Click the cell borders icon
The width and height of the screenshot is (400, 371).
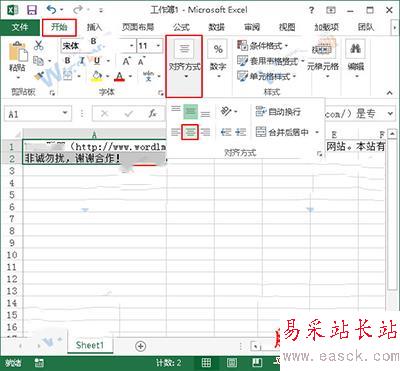click(x=68, y=76)
